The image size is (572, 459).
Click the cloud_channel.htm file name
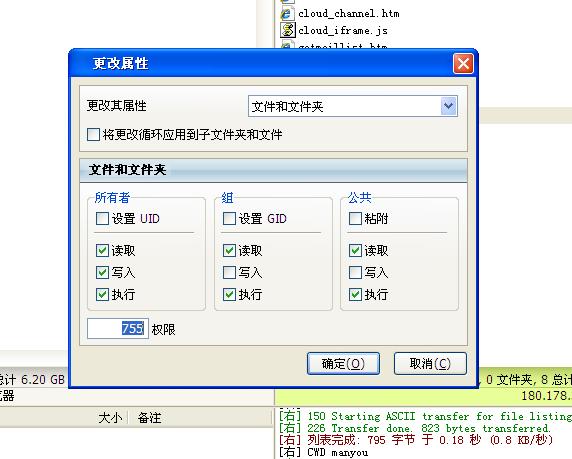348,14
